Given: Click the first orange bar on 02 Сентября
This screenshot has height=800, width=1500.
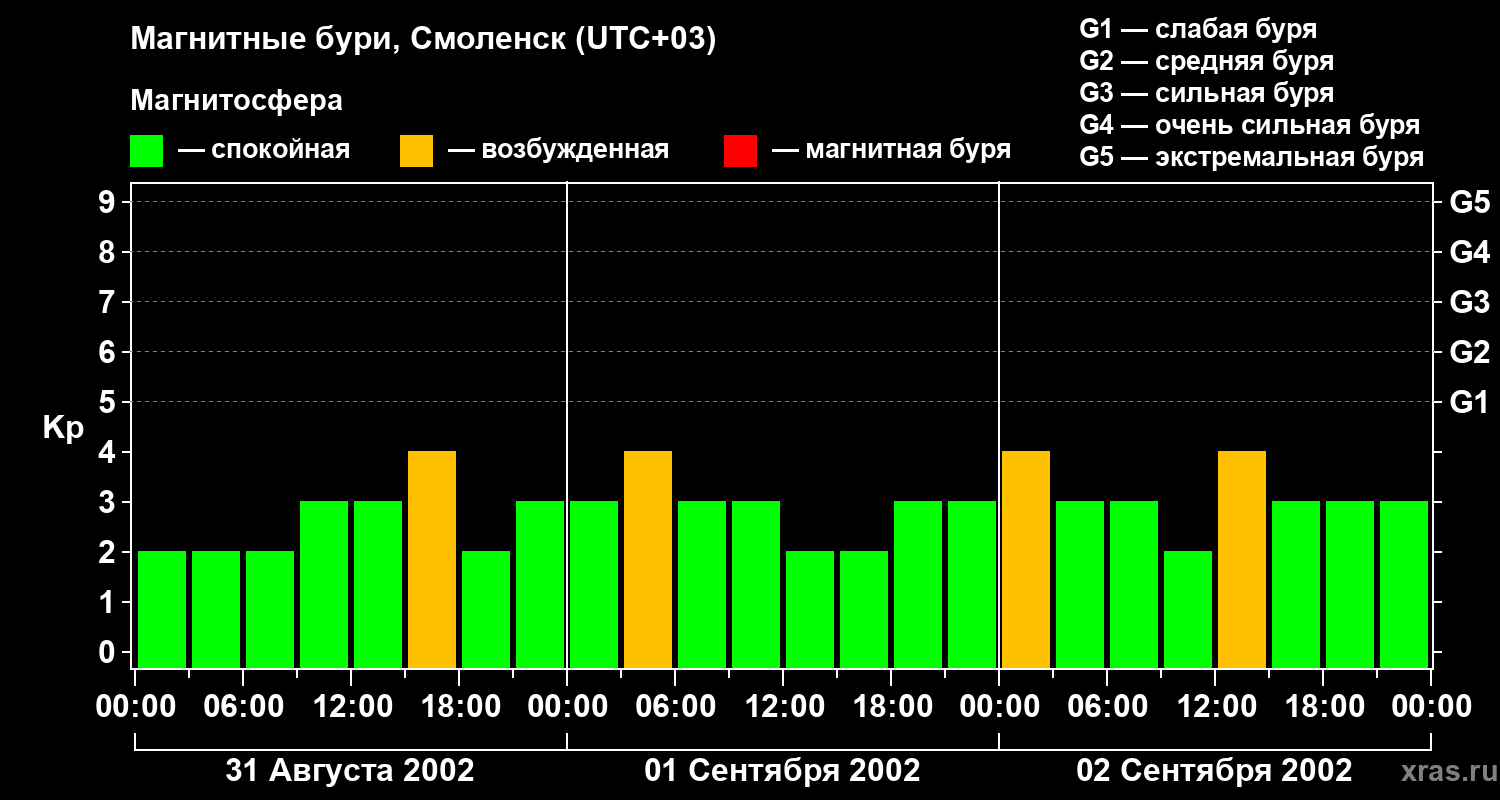Looking at the screenshot, I should [x=1026, y=559].
